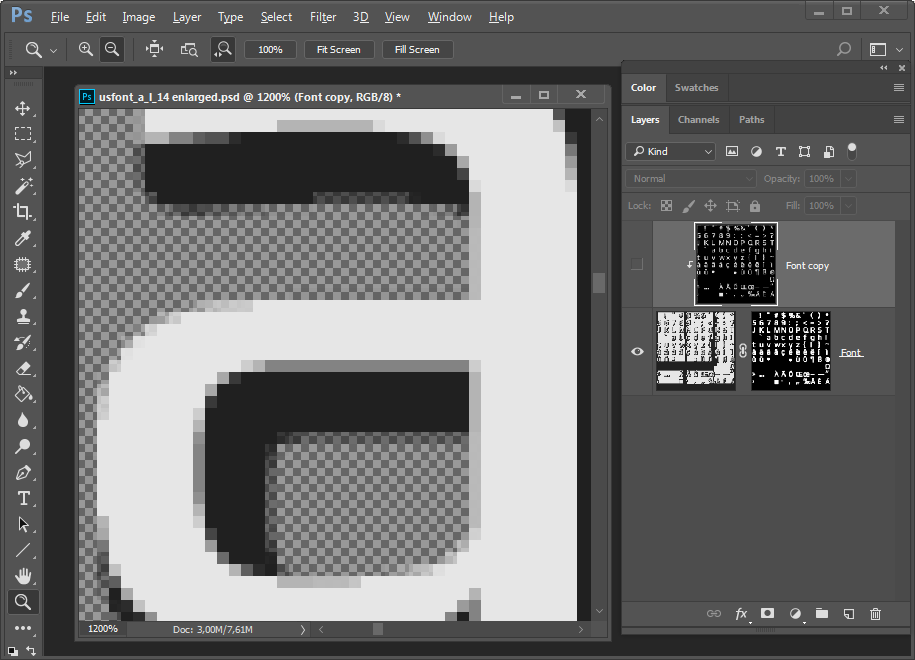Select the Dodge tool
The height and width of the screenshot is (660, 915).
[23, 446]
